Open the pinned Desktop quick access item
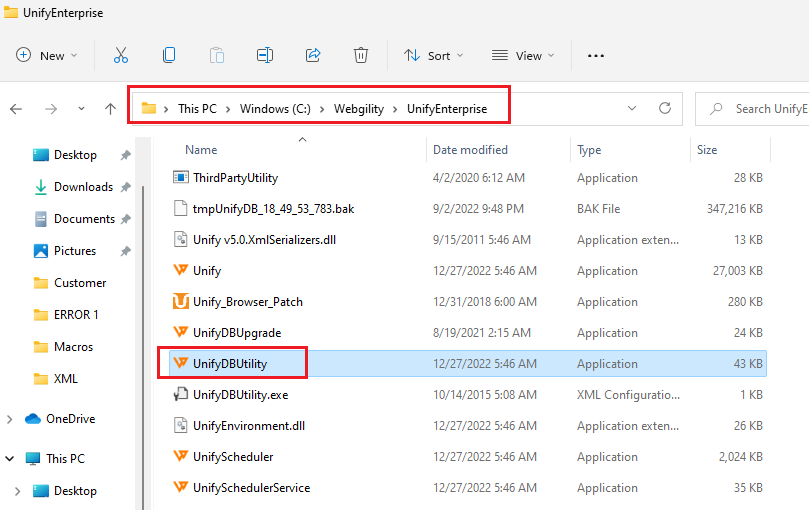 tap(75, 155)
